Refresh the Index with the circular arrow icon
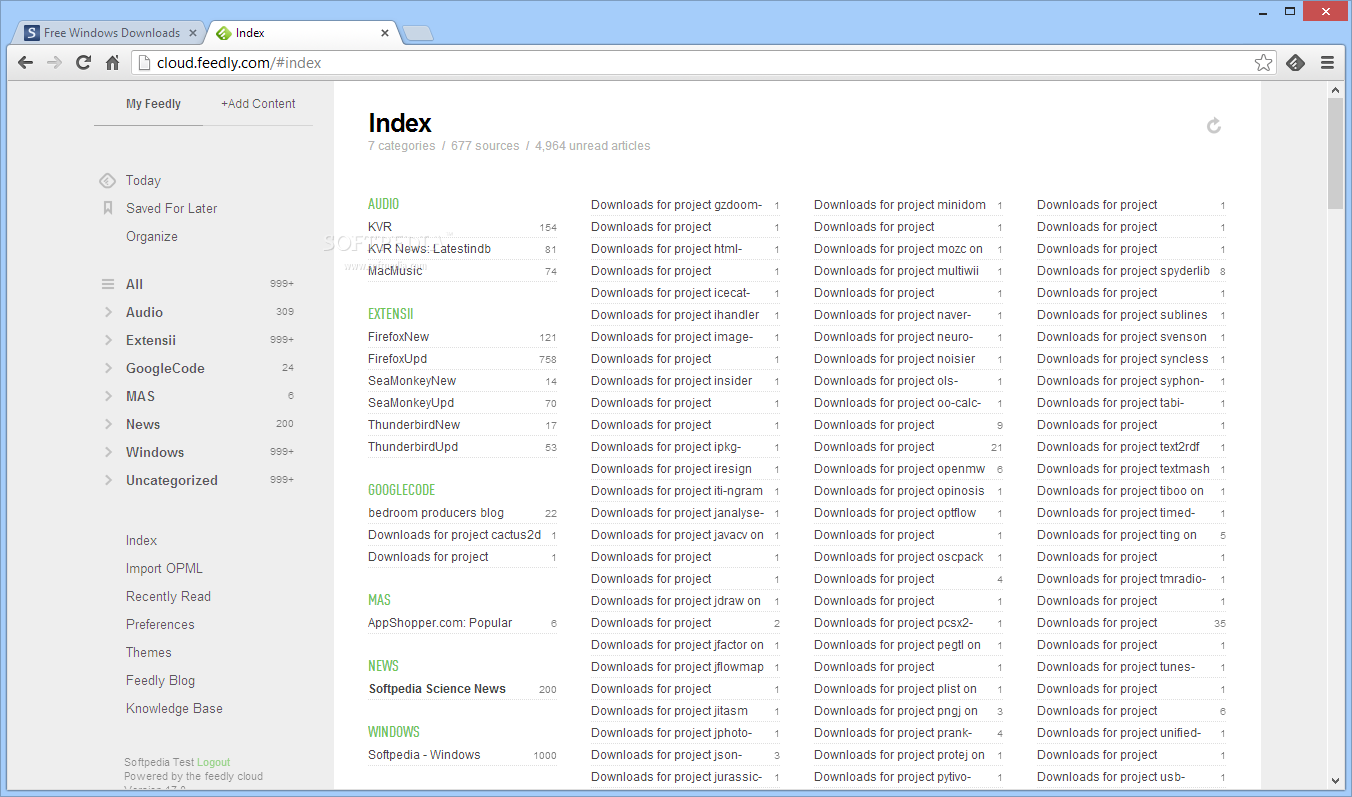 (x=1214, y=125)
